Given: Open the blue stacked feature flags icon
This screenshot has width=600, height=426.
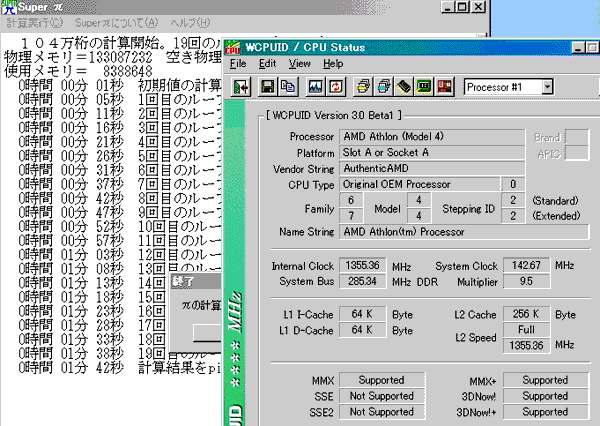Looking at the screenshot, I should click(x=384, y=87).
